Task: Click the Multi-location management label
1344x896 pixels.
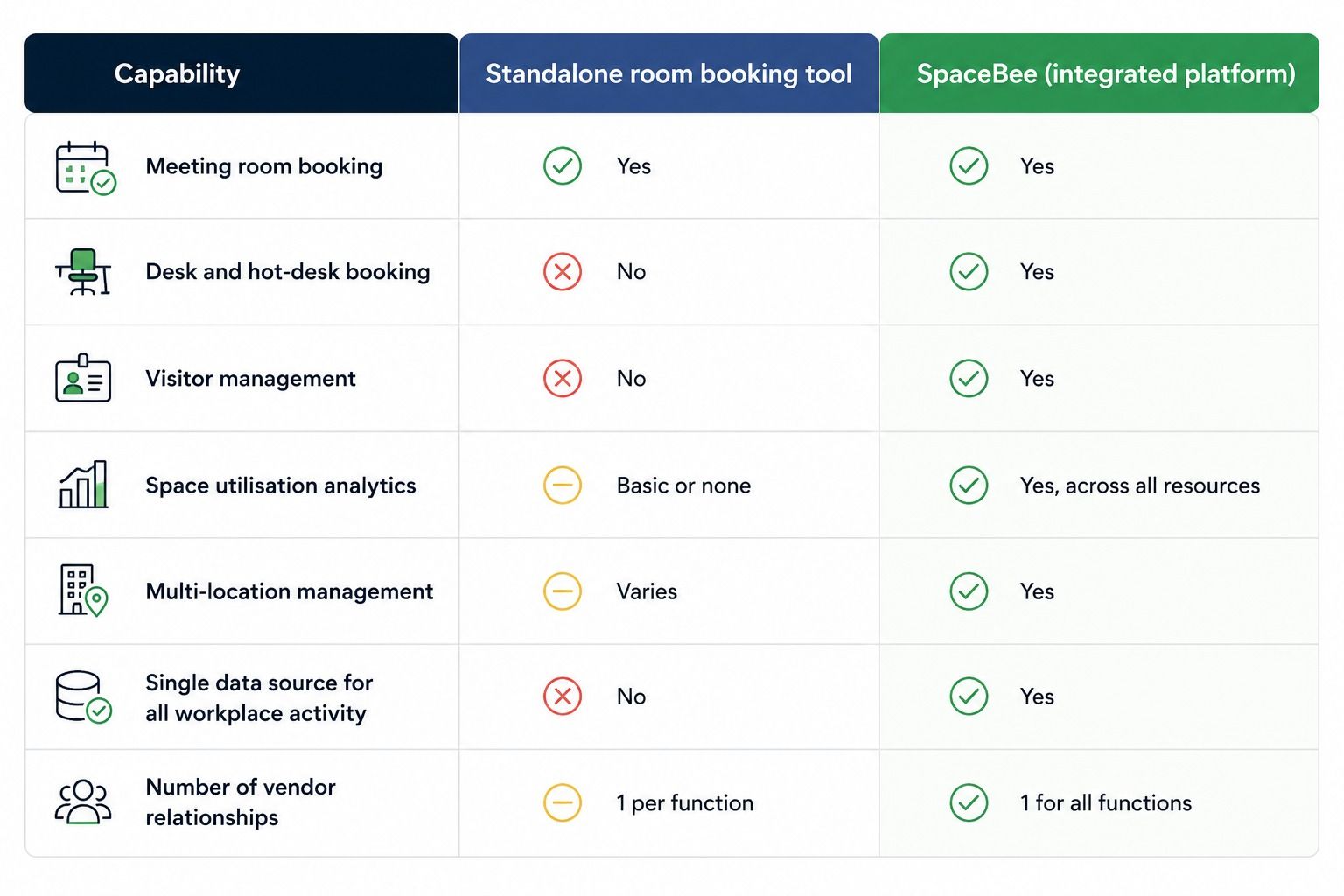Action: [290, 591]
